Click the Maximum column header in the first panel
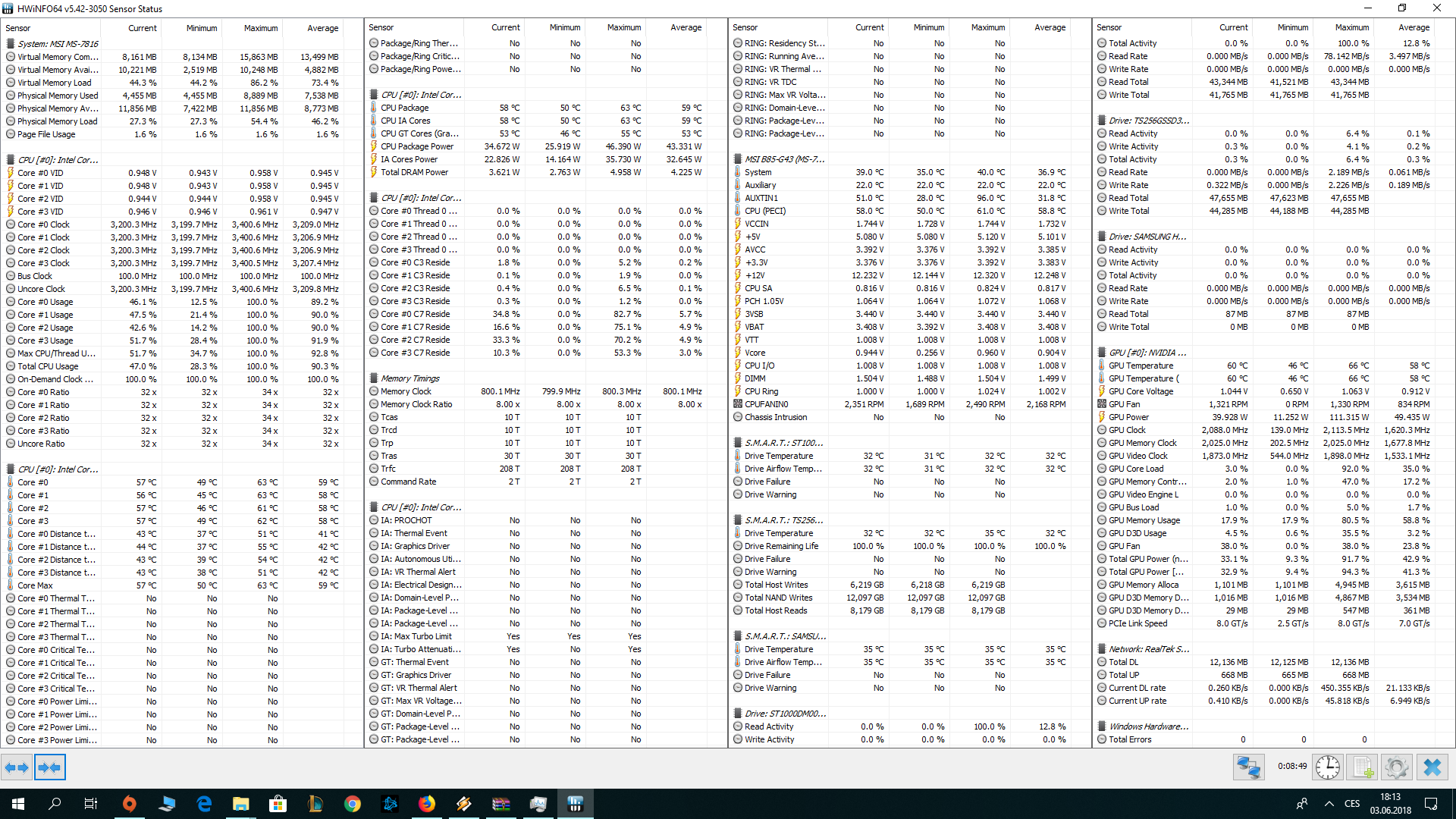Image resolution: width=1456 pixels, height=819 pixels. tap(260, 28)
